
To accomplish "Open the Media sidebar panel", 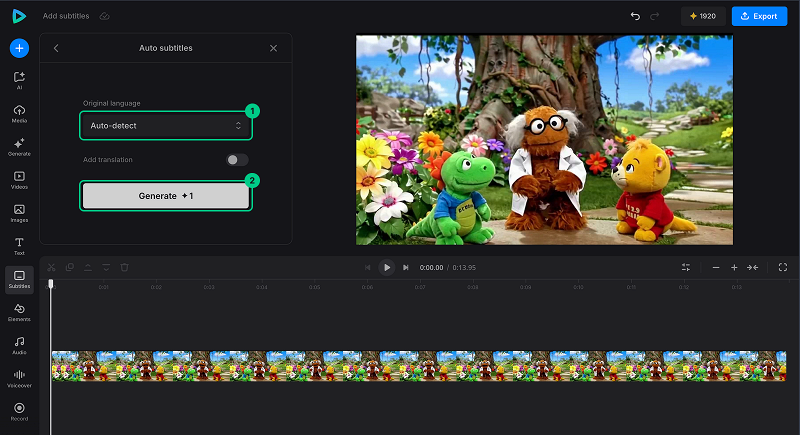I will point(19,114).
